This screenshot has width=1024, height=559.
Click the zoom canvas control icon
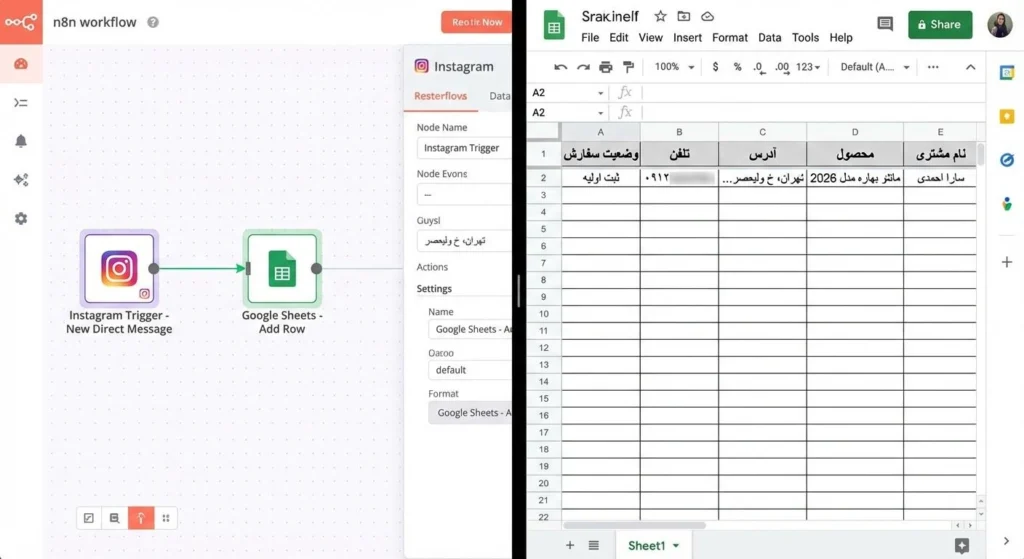point(114,518)
